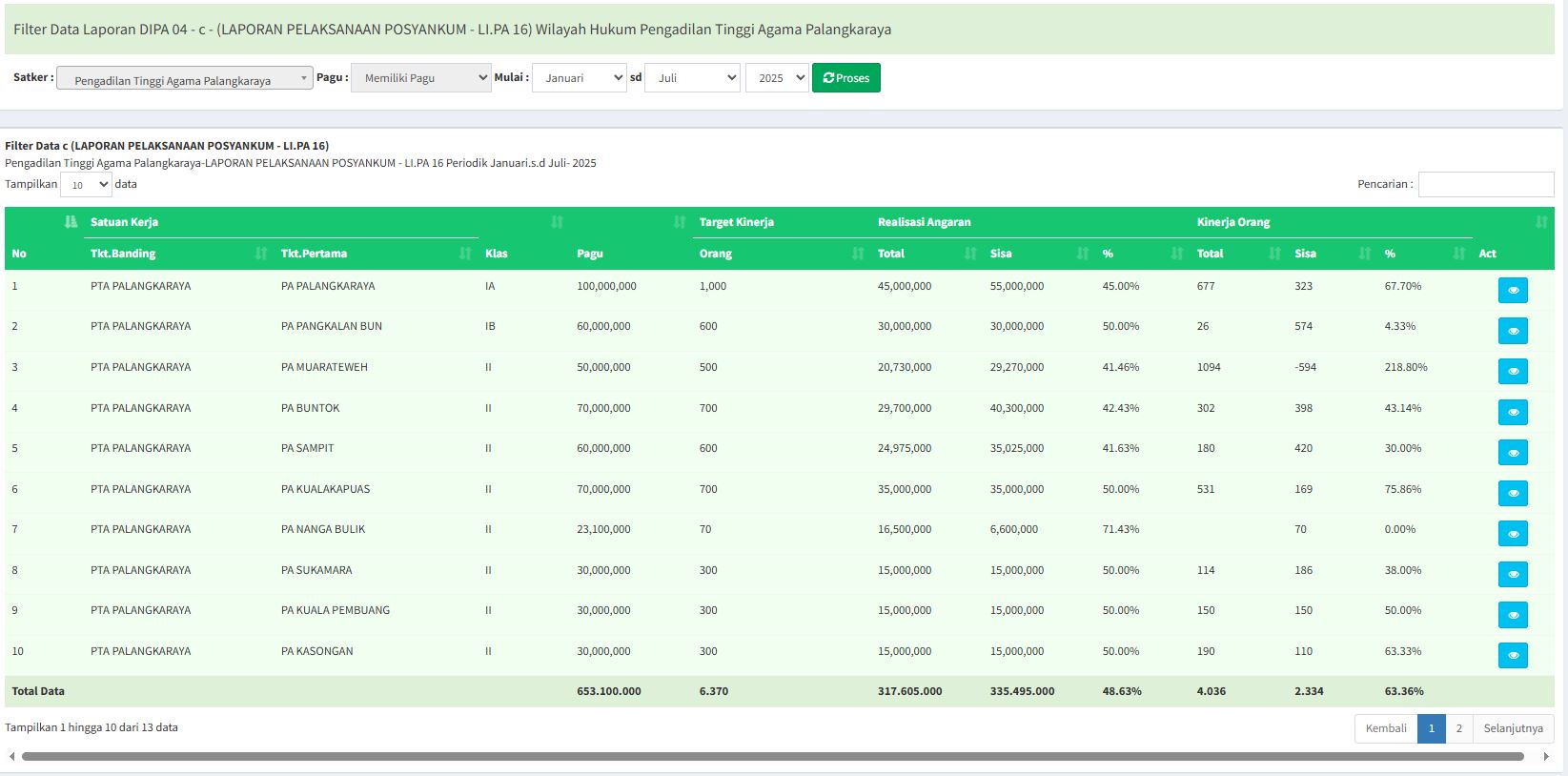This screenshot has width=1568, height=776.
Task: Sort by Tkt.Banding column
Action: pyautogui.click(x=261, y=254)
